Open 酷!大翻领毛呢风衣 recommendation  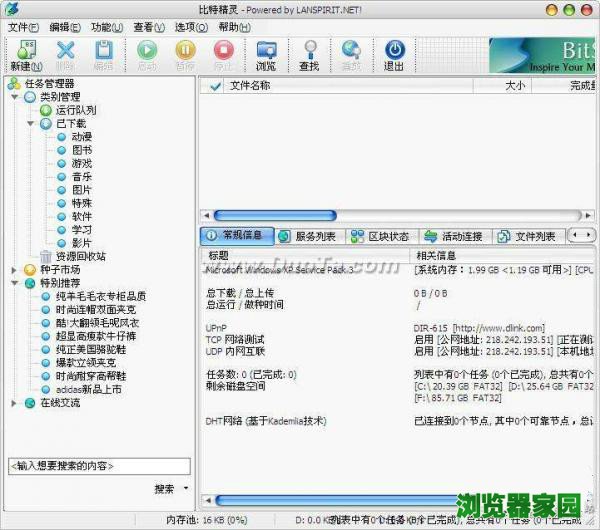[97, 323]
